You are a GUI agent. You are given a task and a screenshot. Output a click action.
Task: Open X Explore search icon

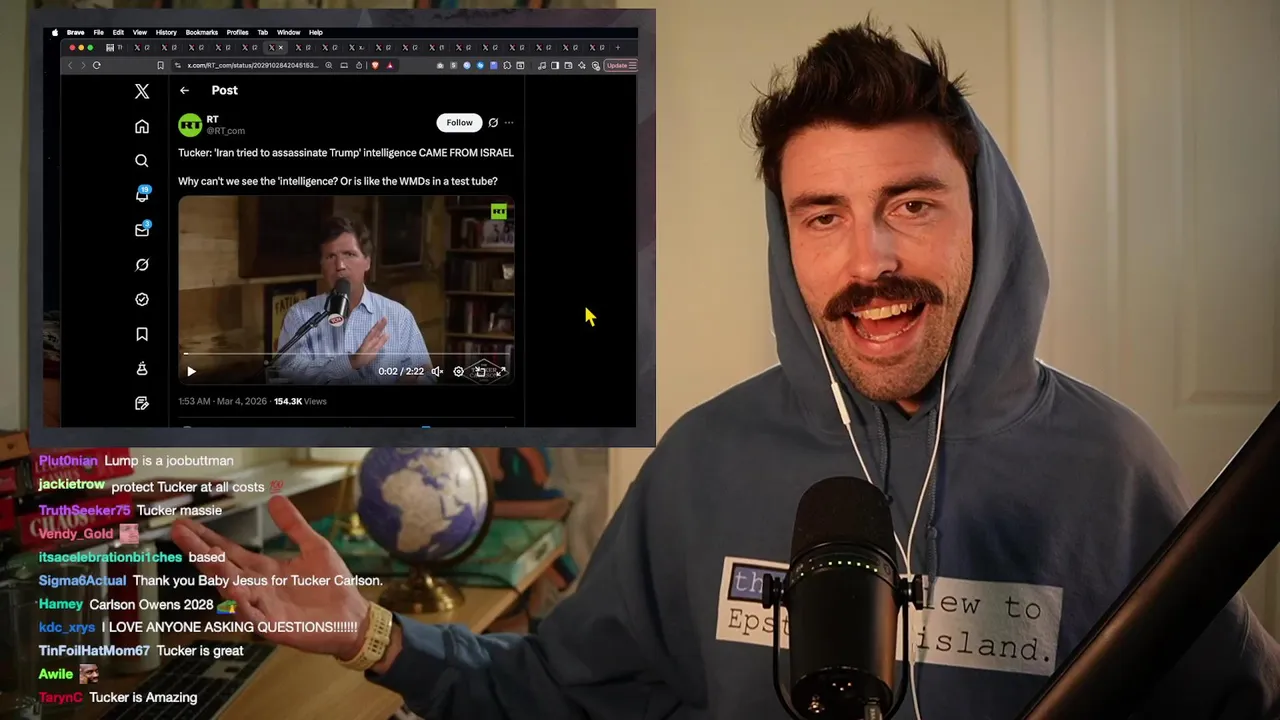click(142, 161)
